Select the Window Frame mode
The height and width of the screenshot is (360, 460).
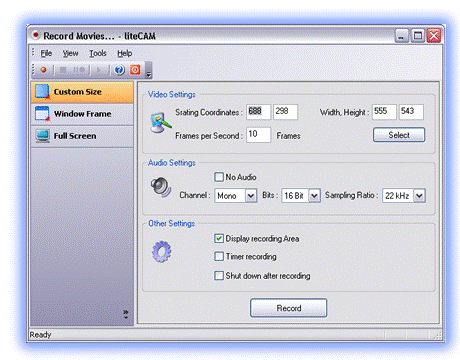tap(82, 114)
